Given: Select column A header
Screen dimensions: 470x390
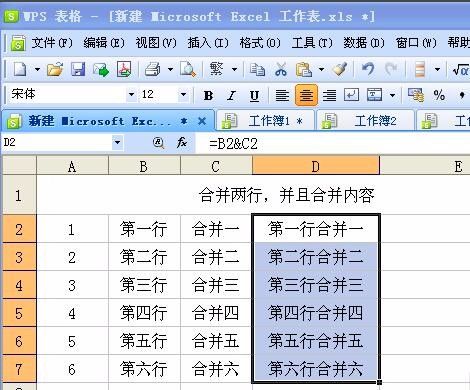Looking at the screenshot, I should pyautogui.click(x=72, y=166).
